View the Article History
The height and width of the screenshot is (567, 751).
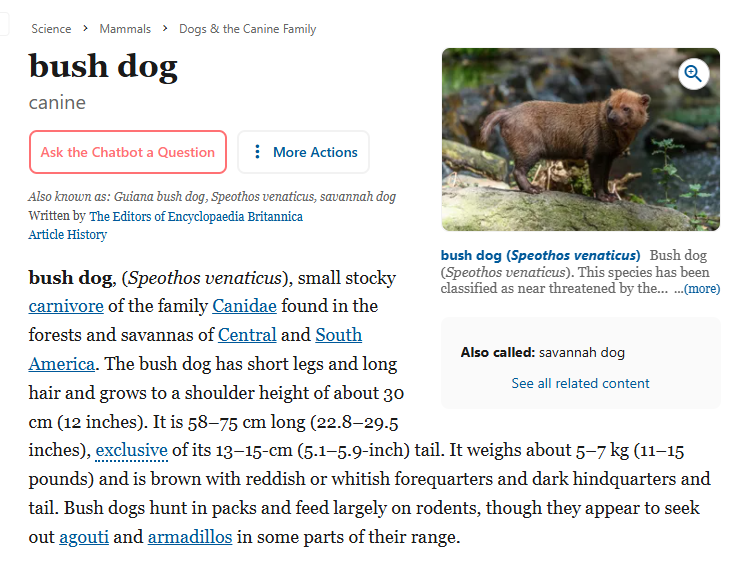tap(68, 235)
